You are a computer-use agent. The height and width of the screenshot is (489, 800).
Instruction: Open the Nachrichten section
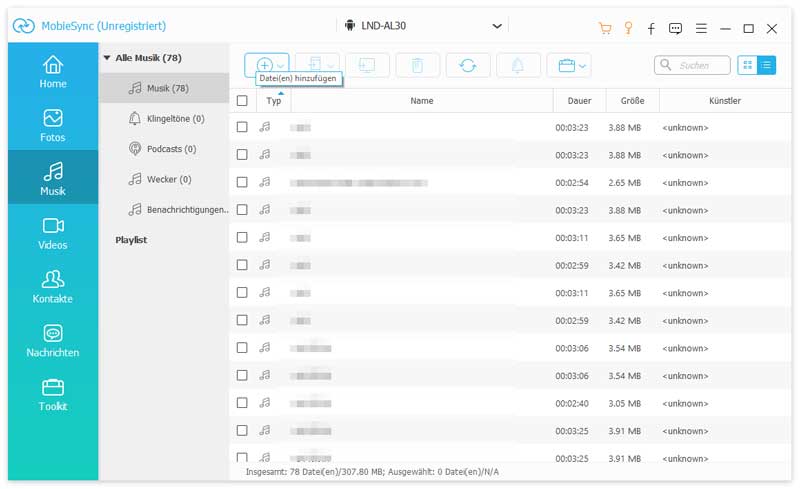[x=53, y=341]
